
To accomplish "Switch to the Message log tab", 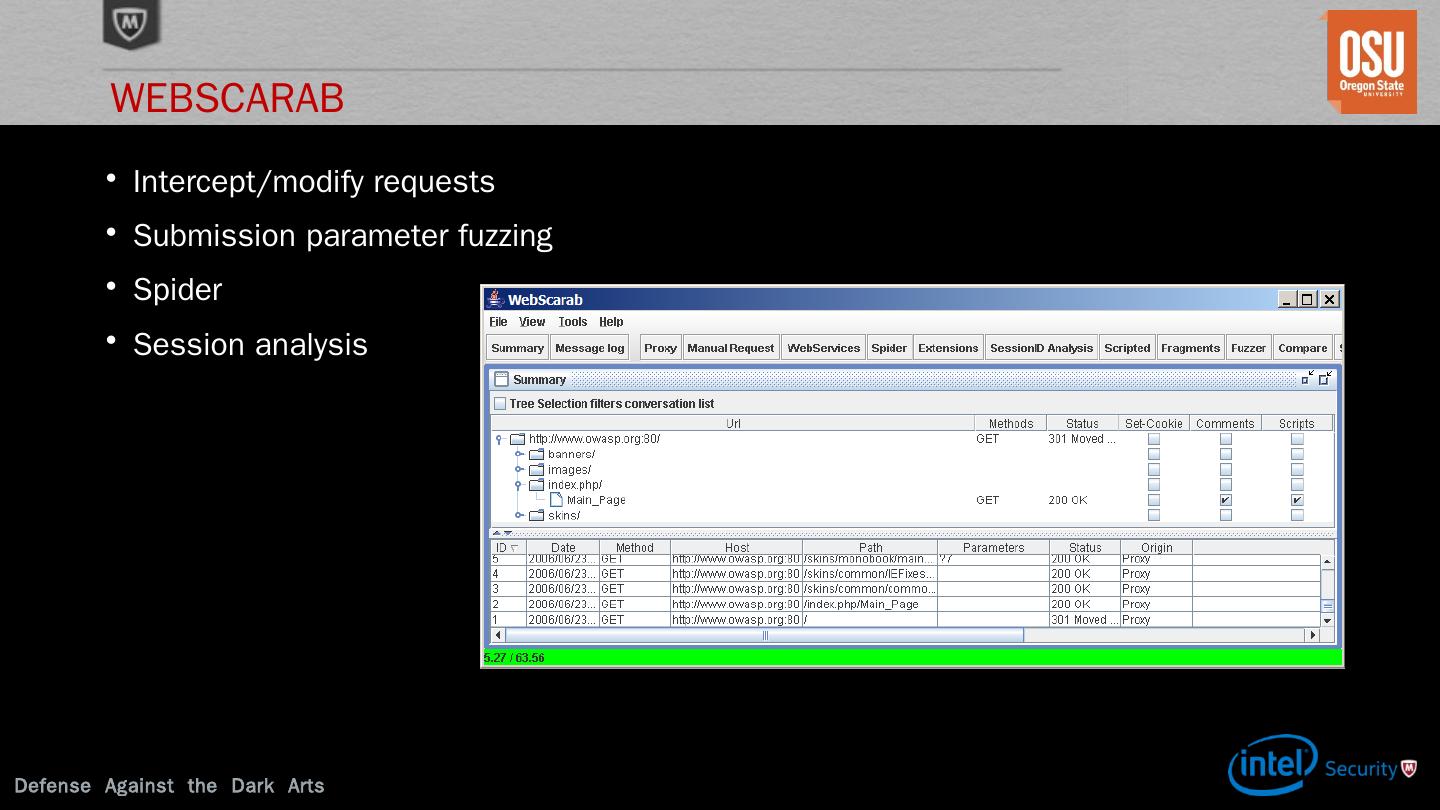I will (x=590, y=348).
